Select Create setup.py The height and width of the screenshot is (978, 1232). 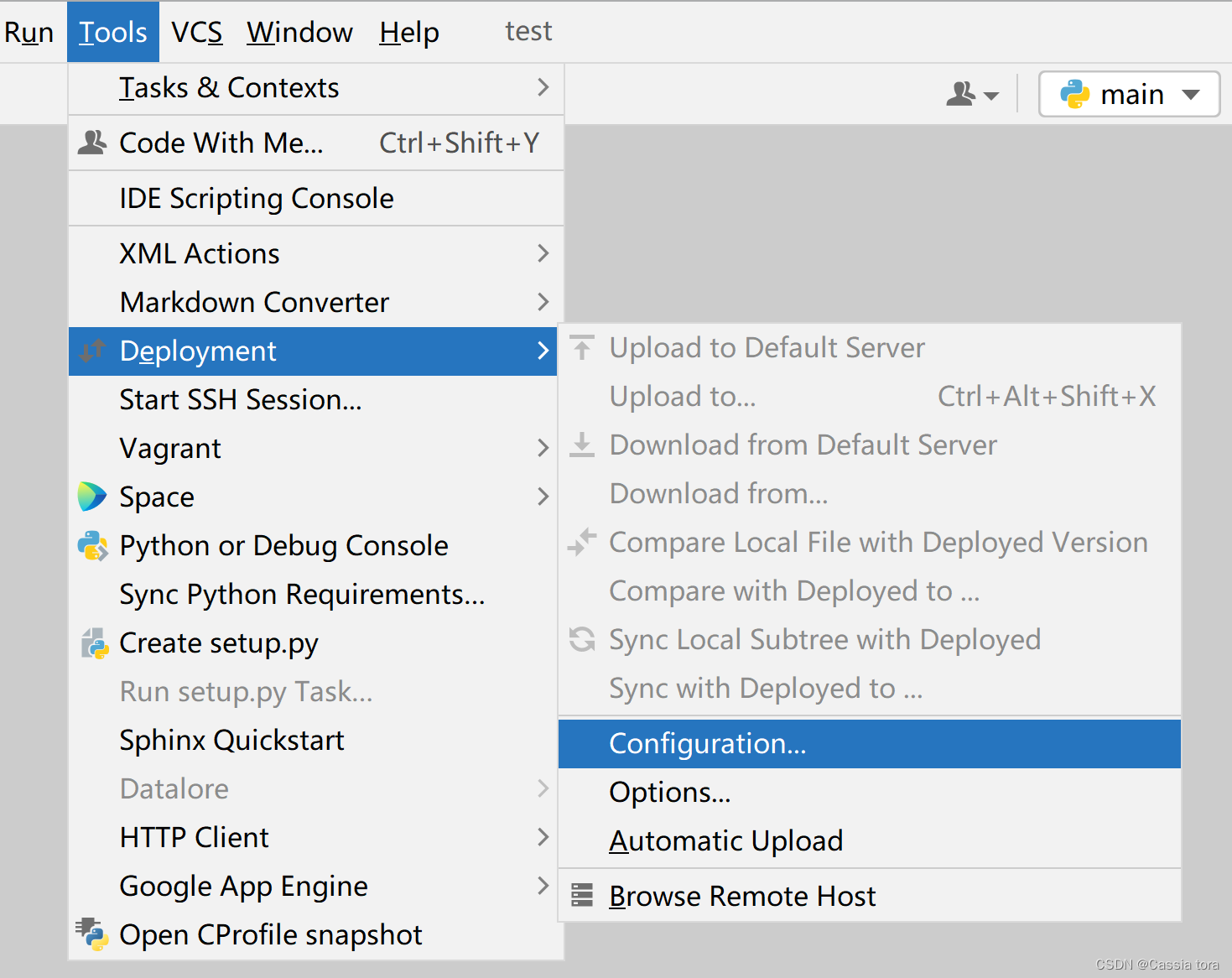[x=313, y=642]
